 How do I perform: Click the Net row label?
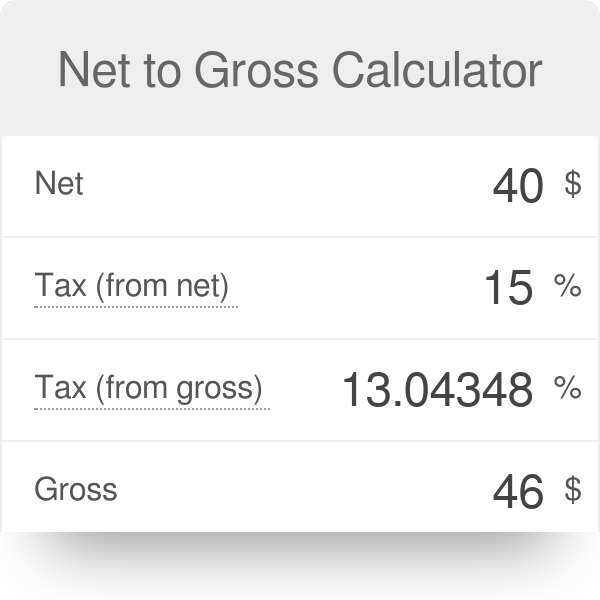click(59, 184)
